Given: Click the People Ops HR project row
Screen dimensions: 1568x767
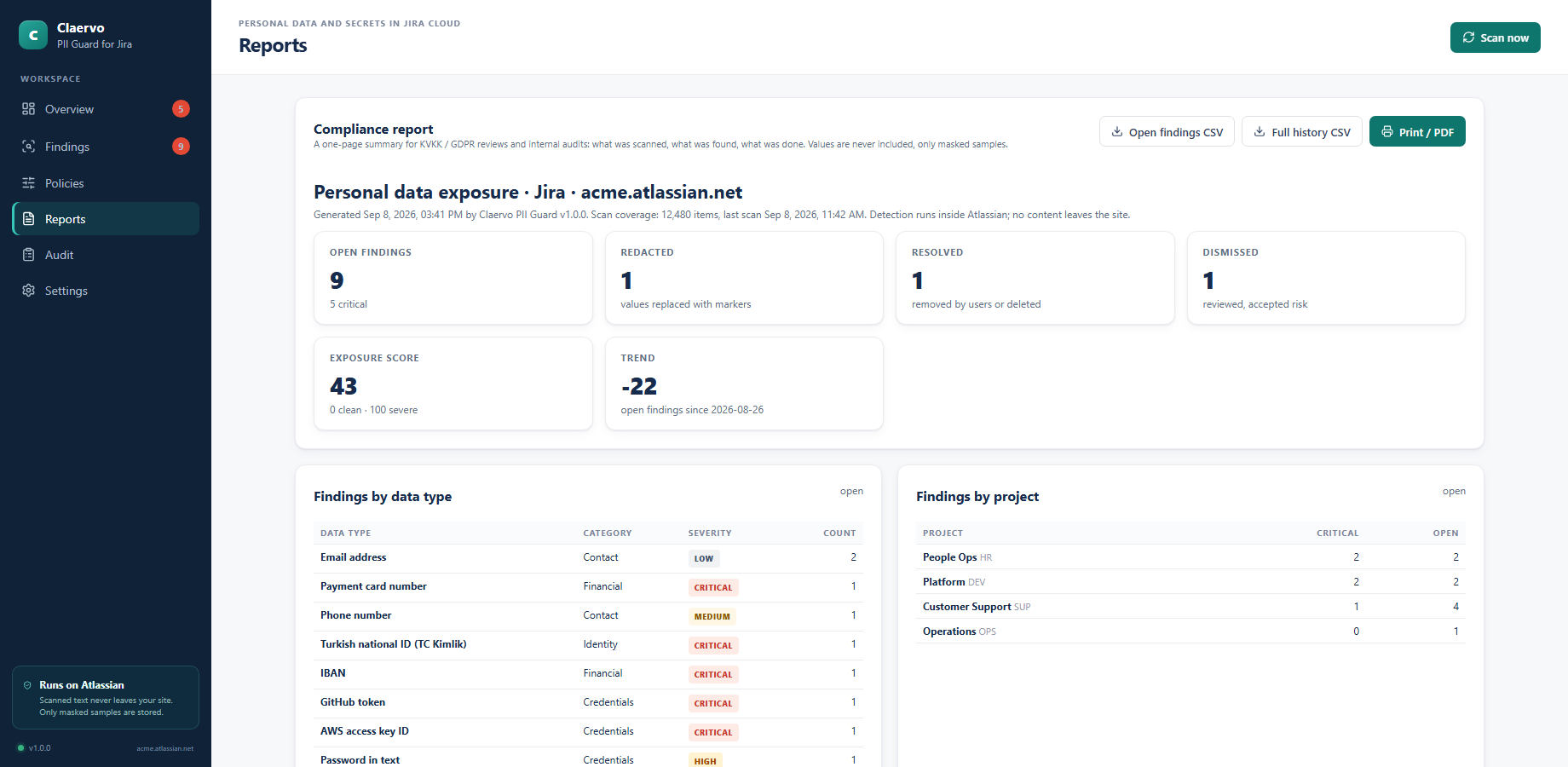Looking at the screenshot, I should click(x=1190, y=557).
